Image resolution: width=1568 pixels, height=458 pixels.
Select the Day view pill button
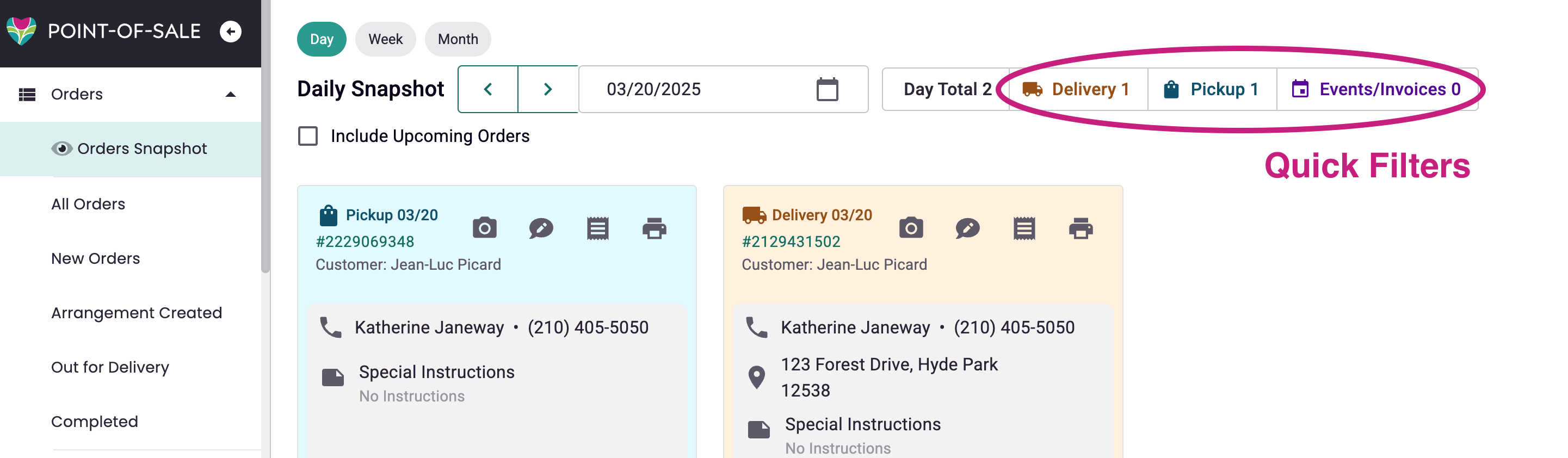point(322,39)
